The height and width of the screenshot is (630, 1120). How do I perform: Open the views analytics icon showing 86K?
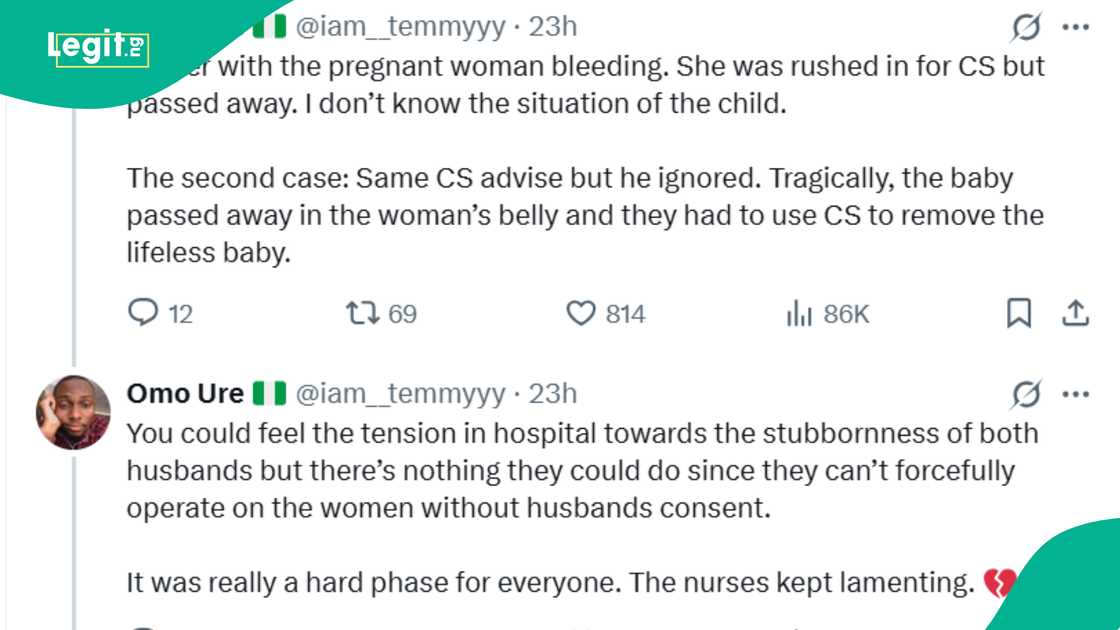coord(800,313)
